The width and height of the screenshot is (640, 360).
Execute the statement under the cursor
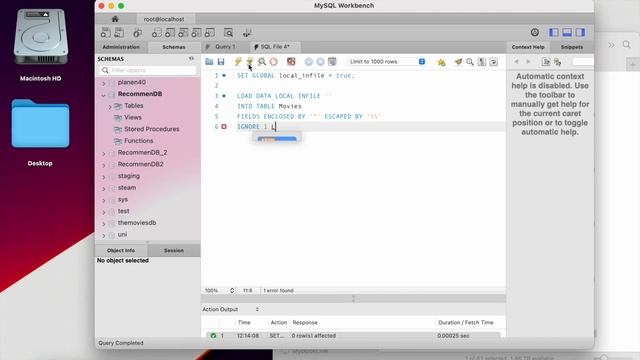coord(250,62)
